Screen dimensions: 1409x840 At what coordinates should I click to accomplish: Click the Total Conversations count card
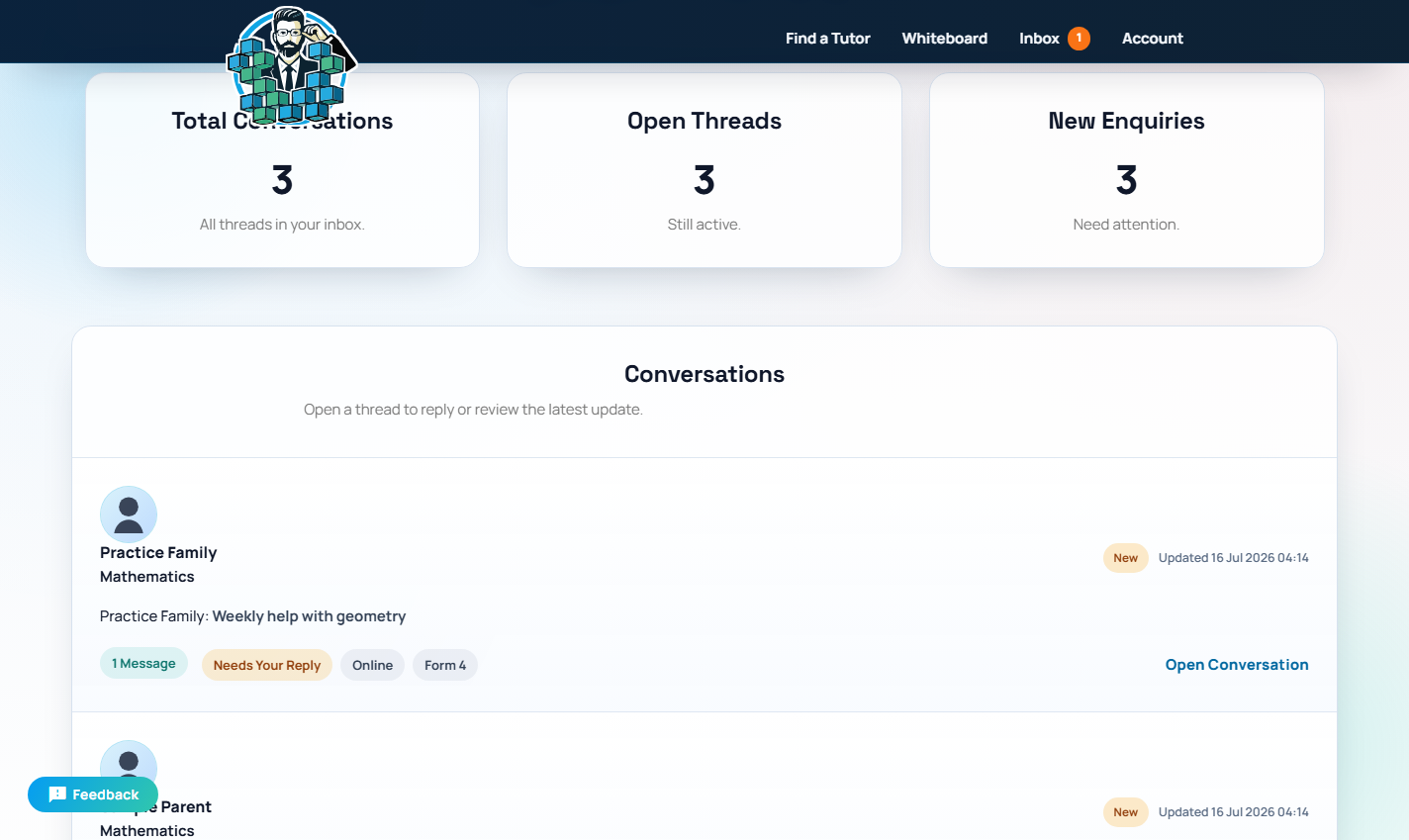pyautogui.click(x=282, y=170)
